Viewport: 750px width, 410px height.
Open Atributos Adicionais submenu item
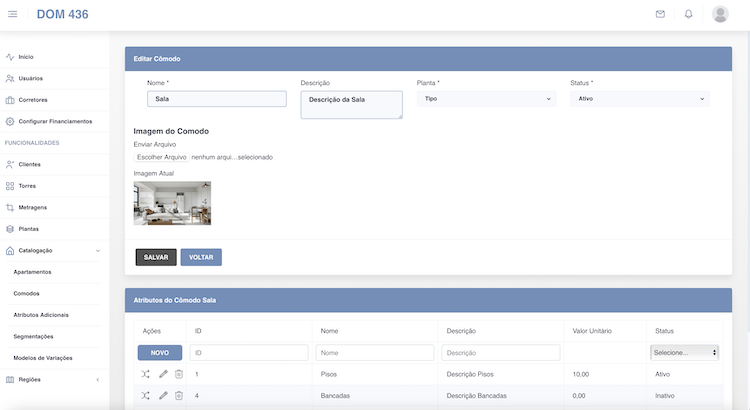coord(41,315)
